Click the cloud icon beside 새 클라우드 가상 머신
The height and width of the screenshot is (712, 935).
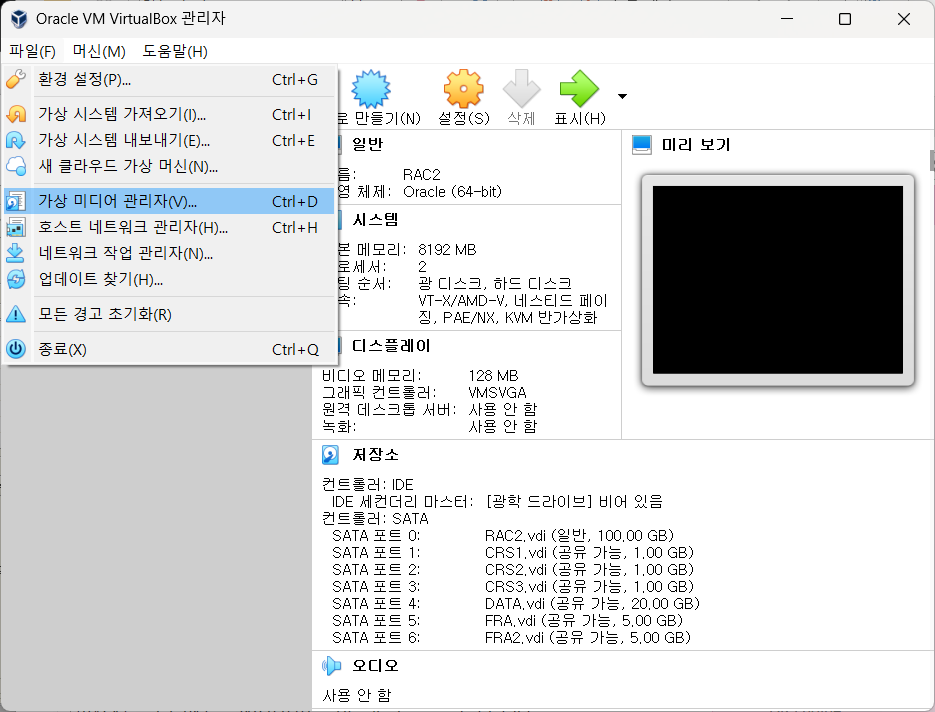click(x=16, y=166)
